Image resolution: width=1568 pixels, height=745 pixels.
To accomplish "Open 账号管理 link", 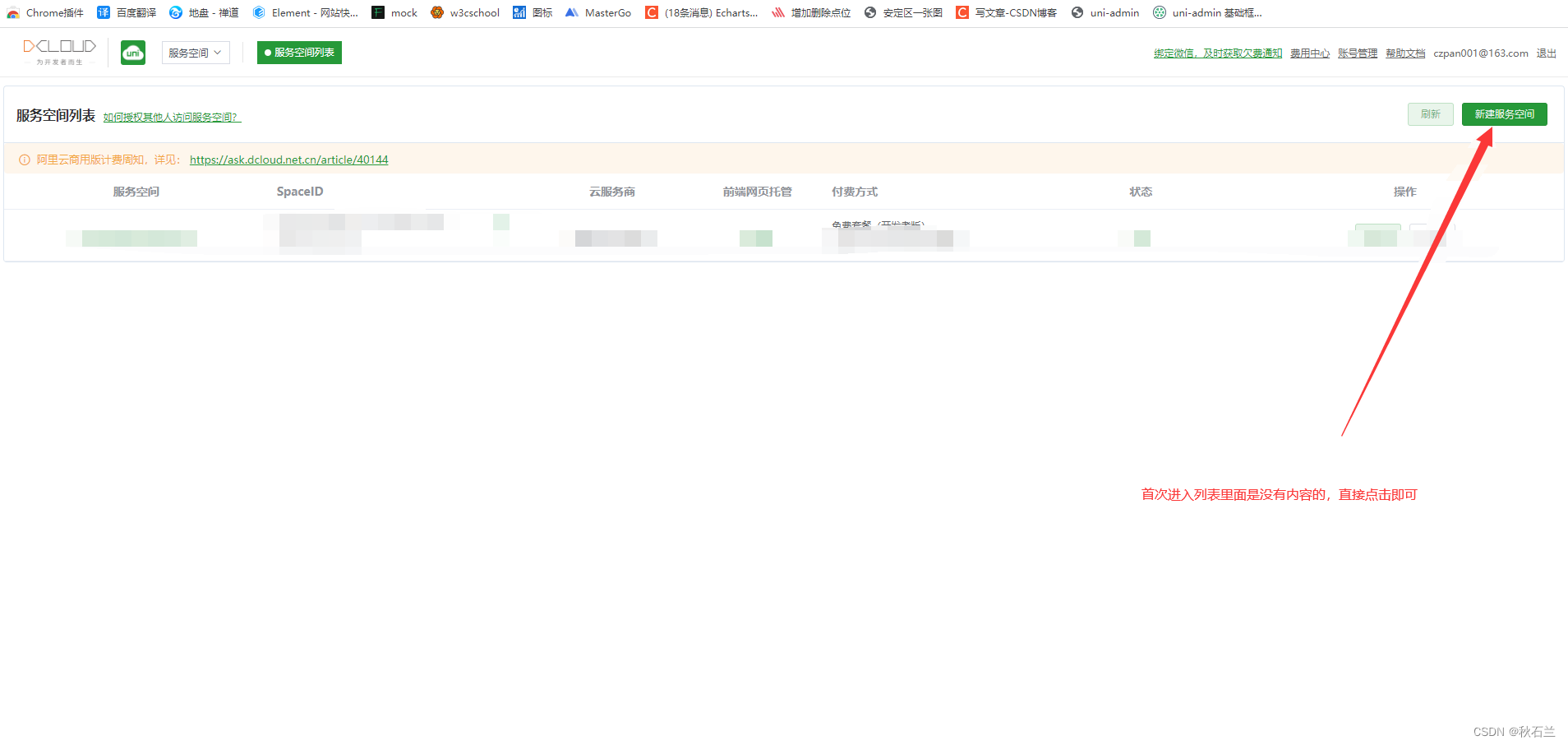I will [1357, 53].
